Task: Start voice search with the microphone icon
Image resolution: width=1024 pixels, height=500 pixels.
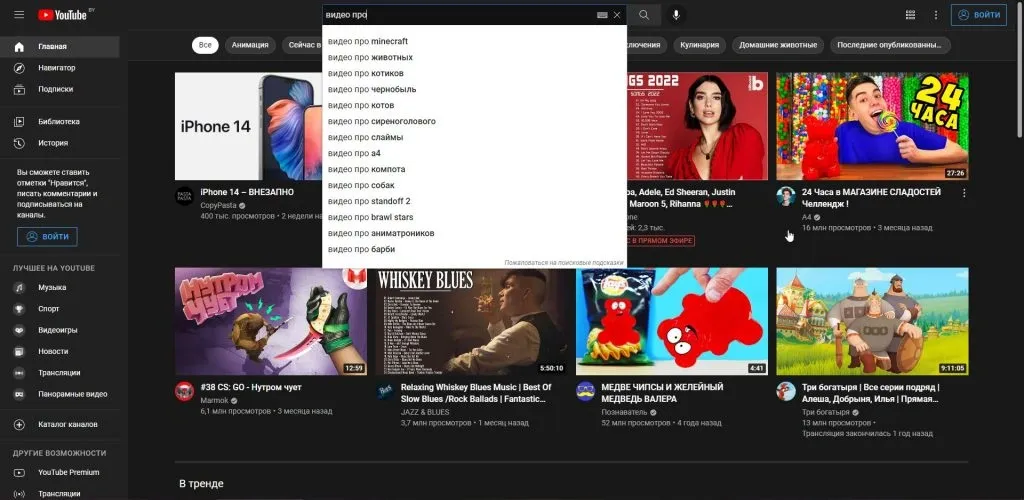Action: pos(676,15)
